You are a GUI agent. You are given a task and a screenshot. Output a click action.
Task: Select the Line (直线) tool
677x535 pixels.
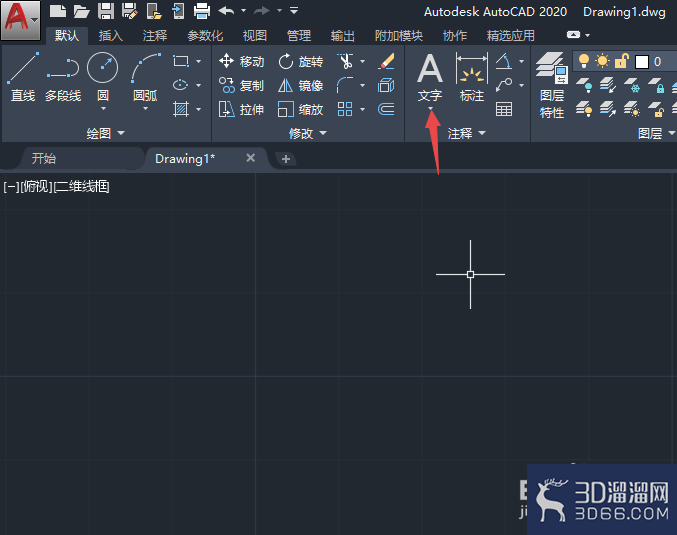point(23,78)
